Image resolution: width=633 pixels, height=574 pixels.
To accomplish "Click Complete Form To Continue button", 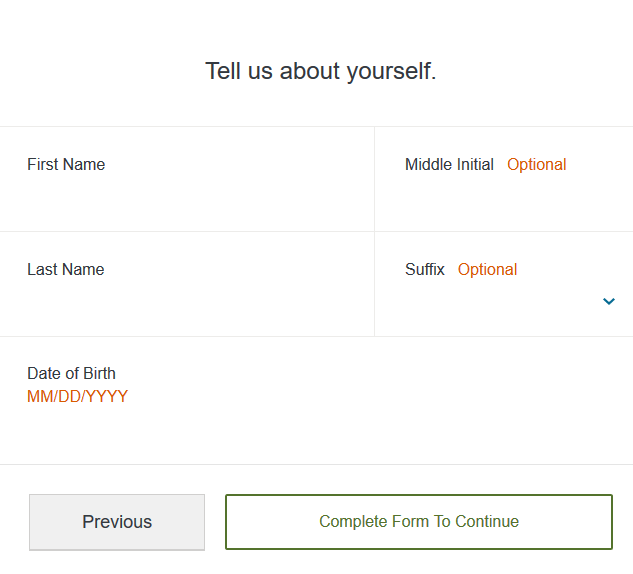I will pos(419,522).
